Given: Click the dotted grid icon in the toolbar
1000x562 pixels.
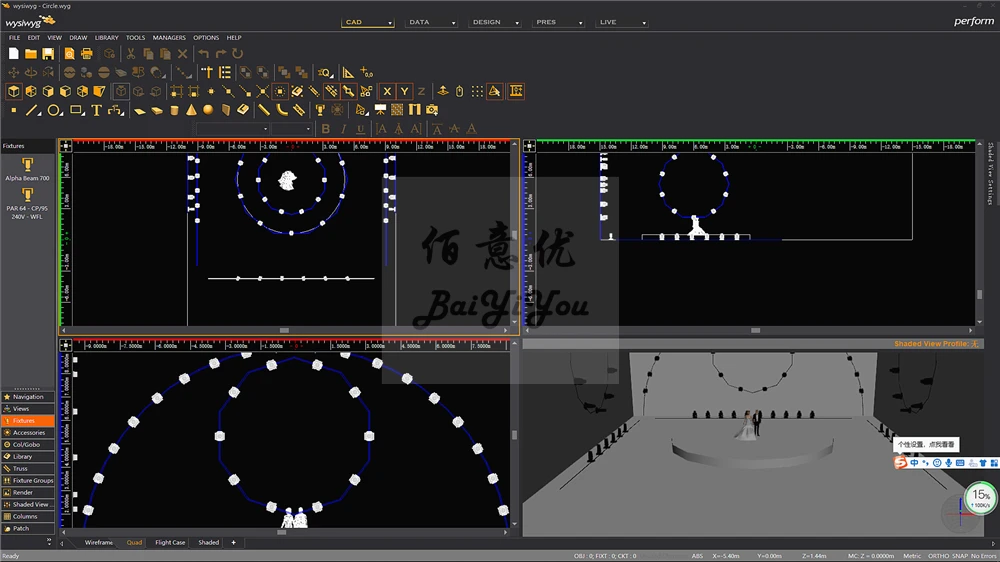Looking at the screenshot, I should (477, 91).
